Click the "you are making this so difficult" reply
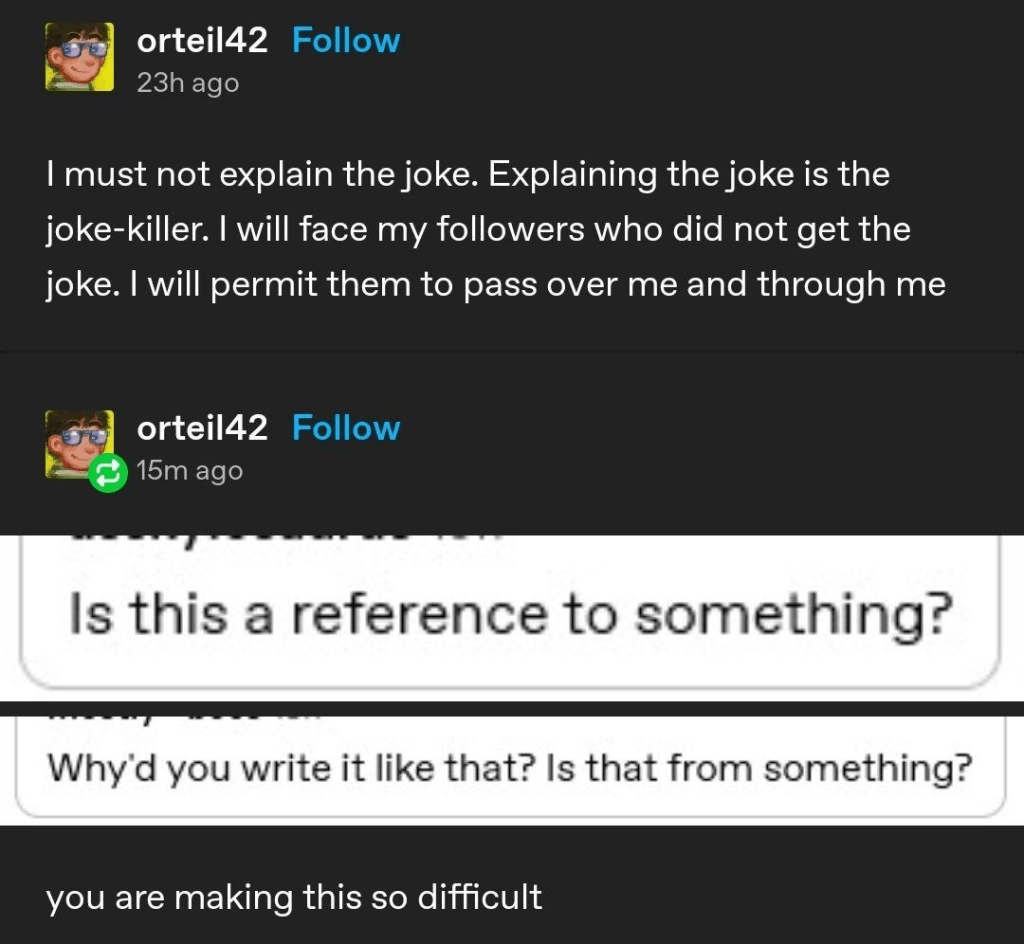Screen dimensions: 1024x944 point(294,896)
